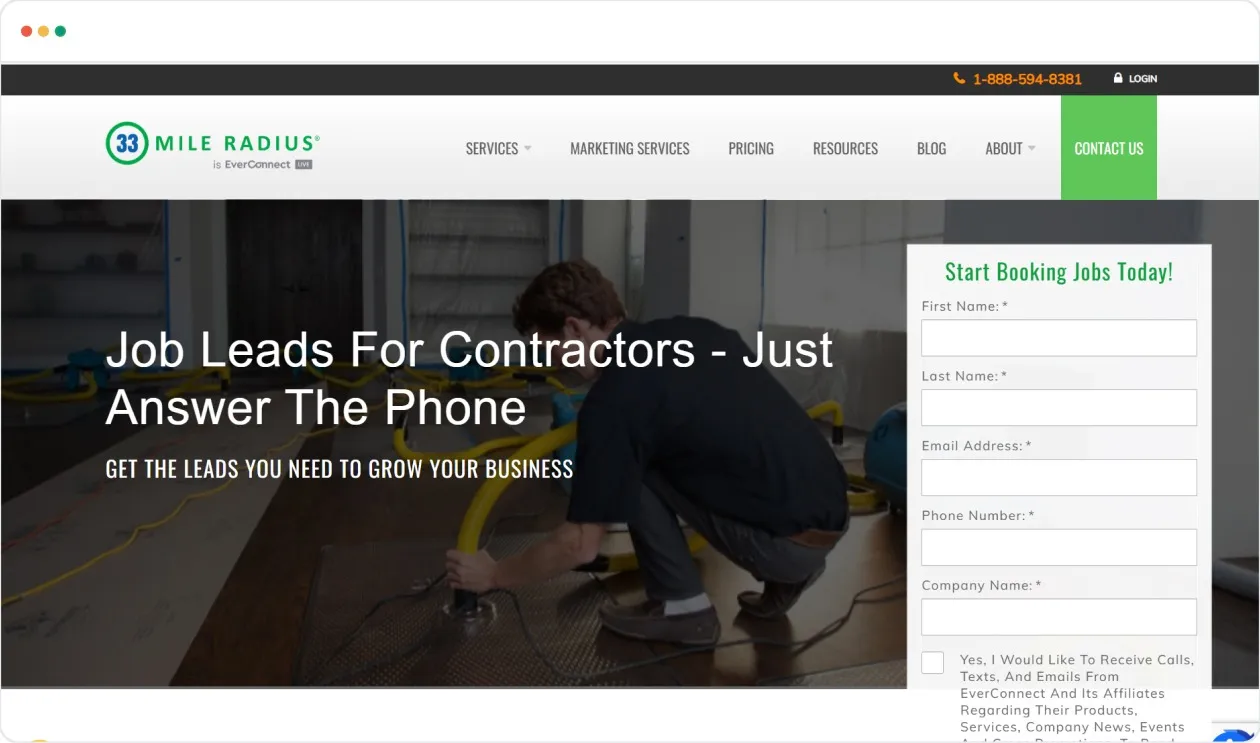Image resolution: width=1260 pixels, height=743 pixels.
Task: Focus the Company Name input
Action: coord(1059,617)
